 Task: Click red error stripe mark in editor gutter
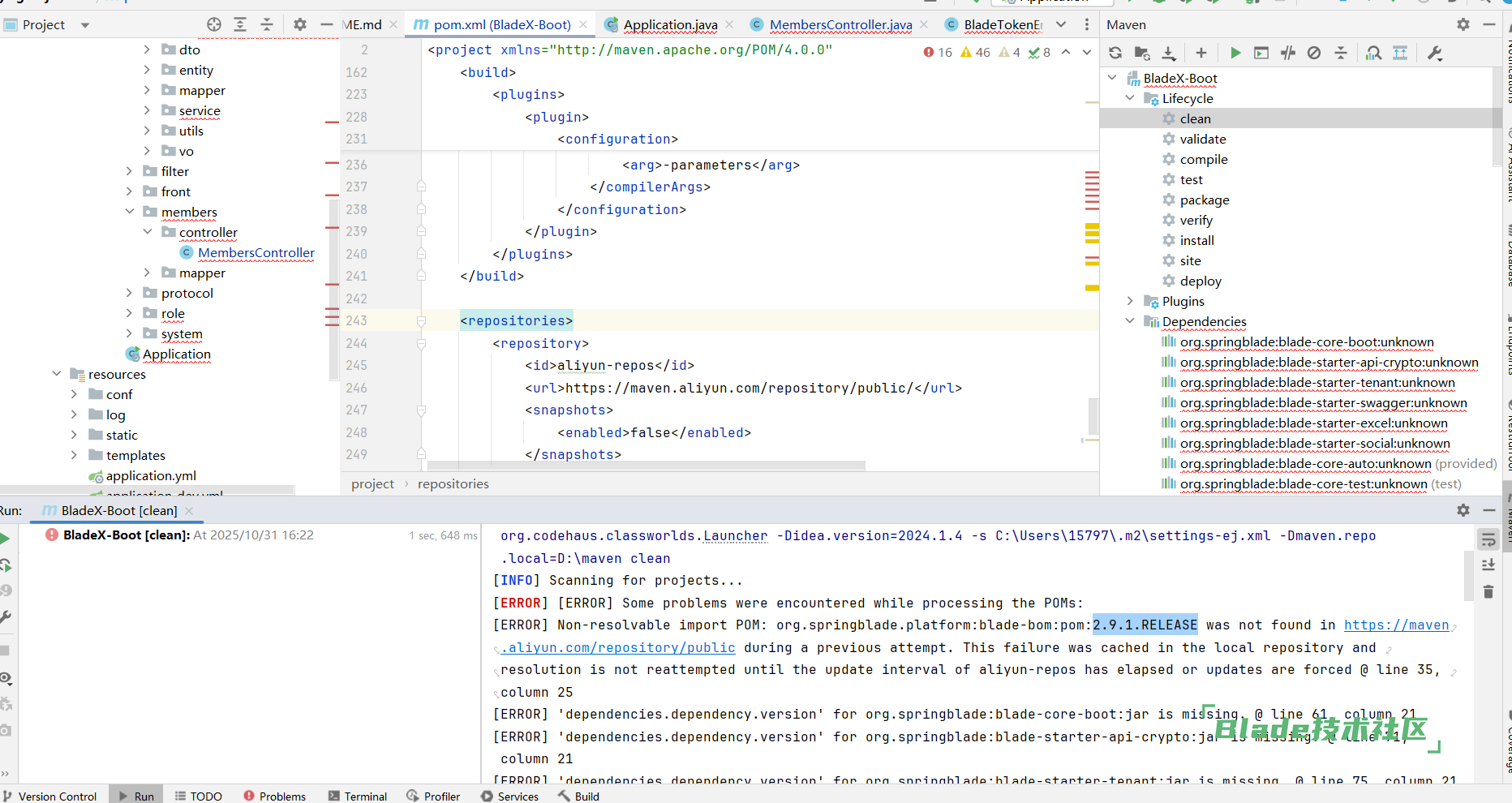pyautogui.click(x=1092, y=174)
